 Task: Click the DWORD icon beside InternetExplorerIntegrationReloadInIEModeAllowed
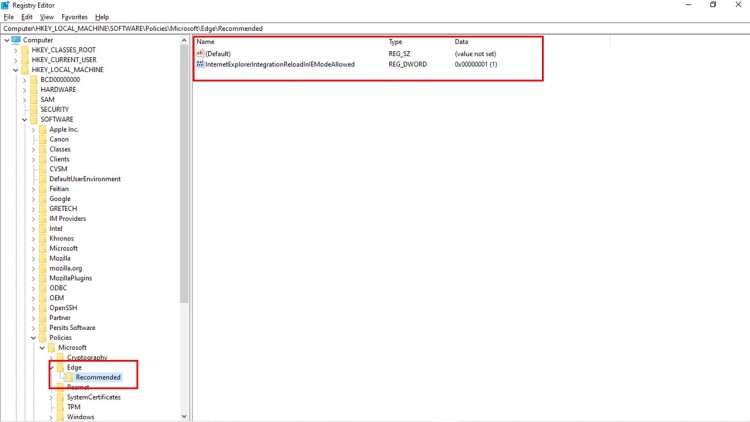[x=200, y=64]
